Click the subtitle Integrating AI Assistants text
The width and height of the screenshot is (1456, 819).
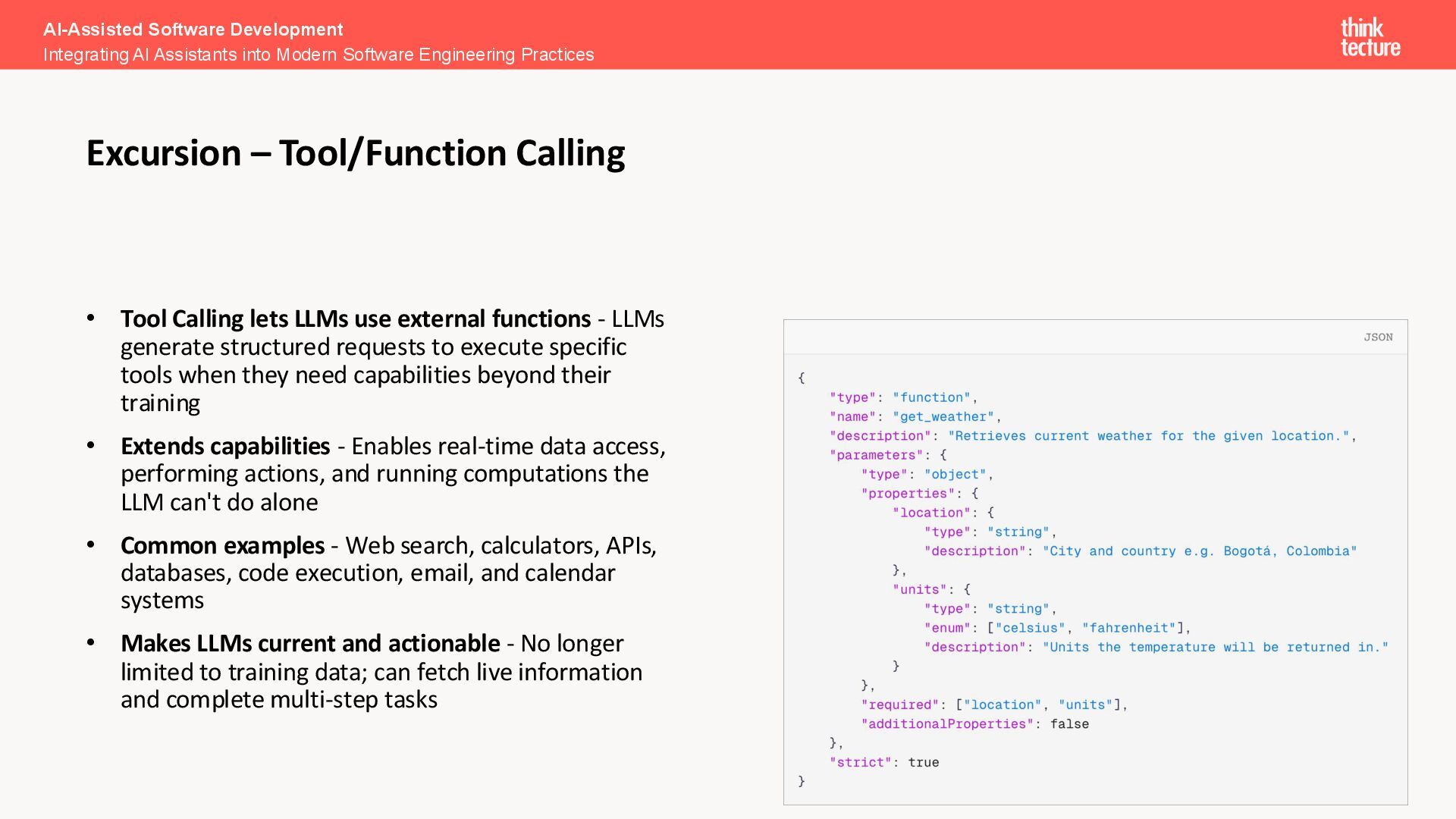(318, 55)
